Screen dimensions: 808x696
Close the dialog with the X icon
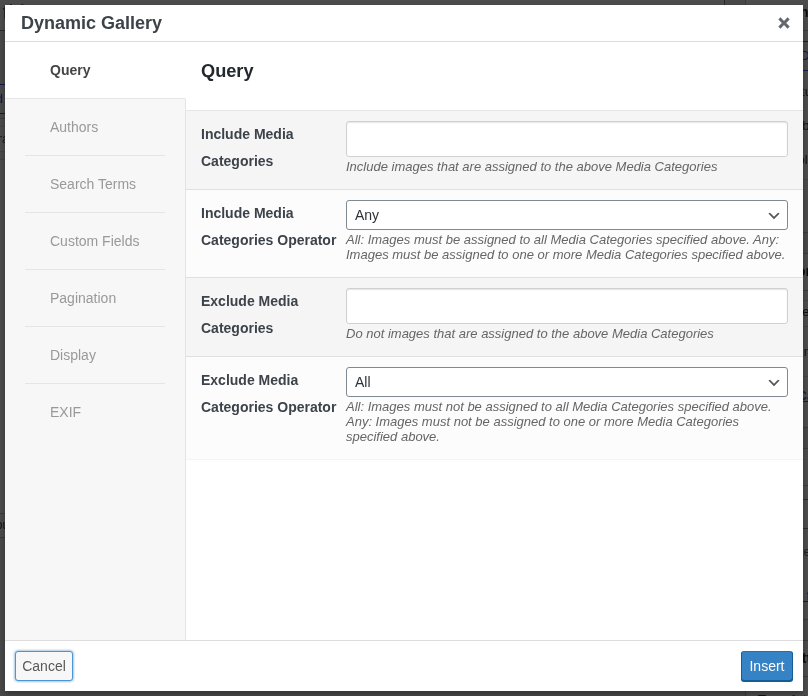[784, 22]
